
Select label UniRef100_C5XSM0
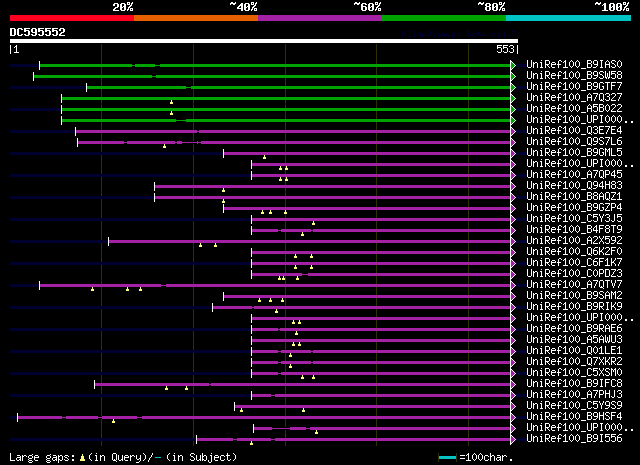[x=574, y=373]
